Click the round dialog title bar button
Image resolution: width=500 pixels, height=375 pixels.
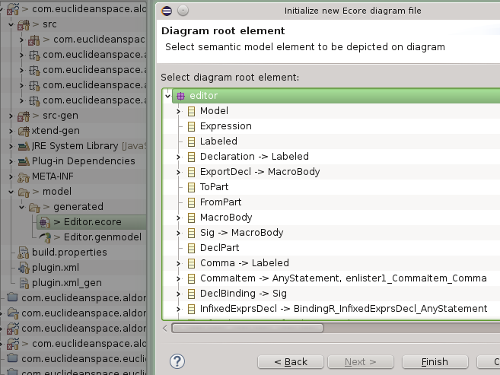[x=183, y=11]
